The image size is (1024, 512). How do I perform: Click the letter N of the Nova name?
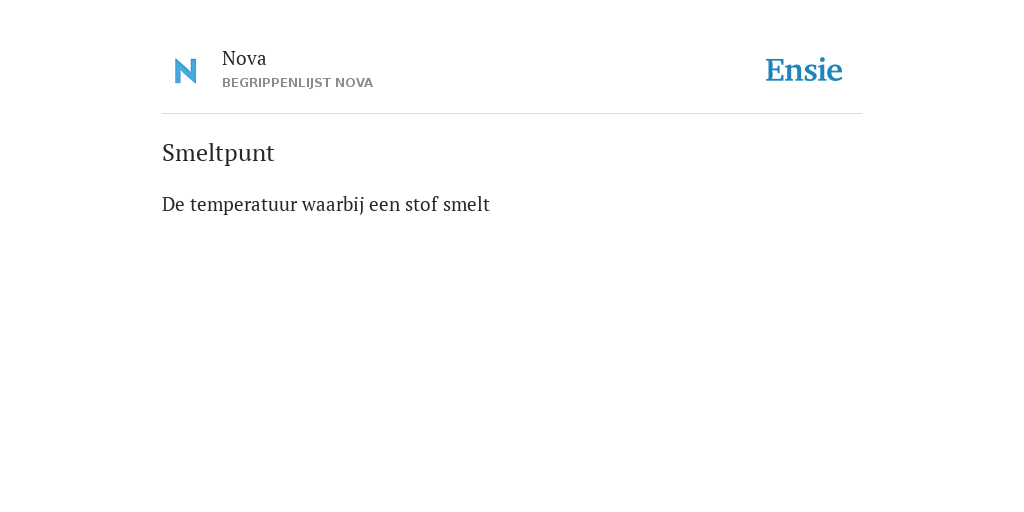coord(229,59)
